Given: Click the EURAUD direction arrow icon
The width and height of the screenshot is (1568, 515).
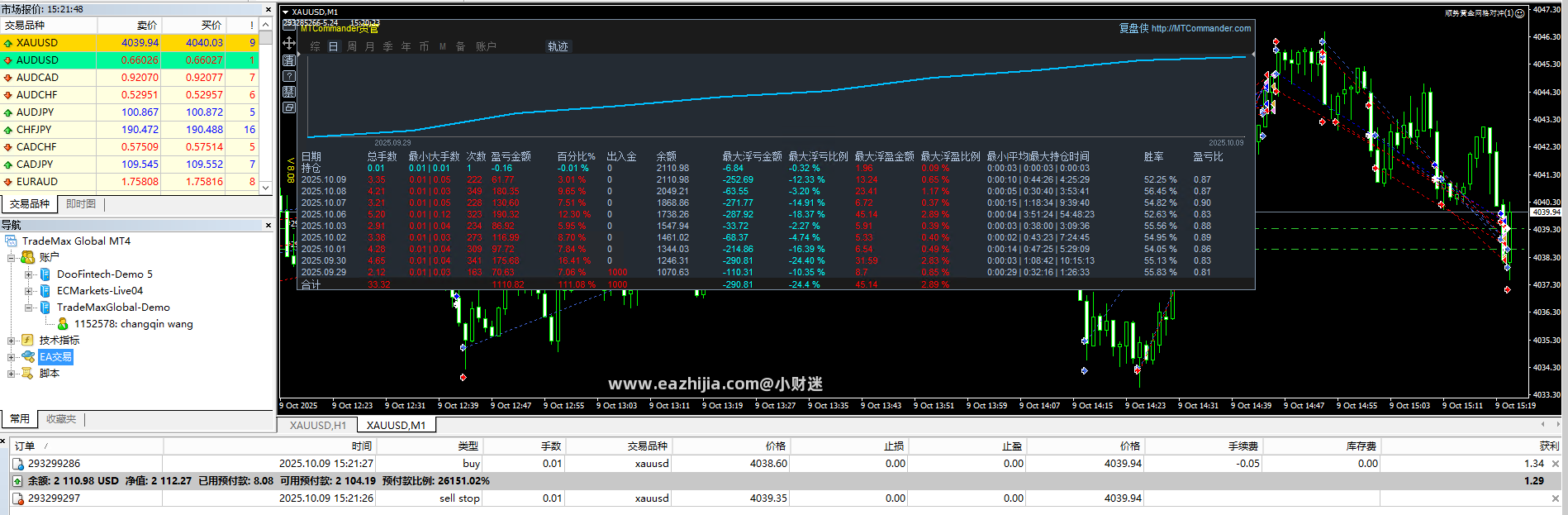Looking at the screenshot, I should (8, 182).
